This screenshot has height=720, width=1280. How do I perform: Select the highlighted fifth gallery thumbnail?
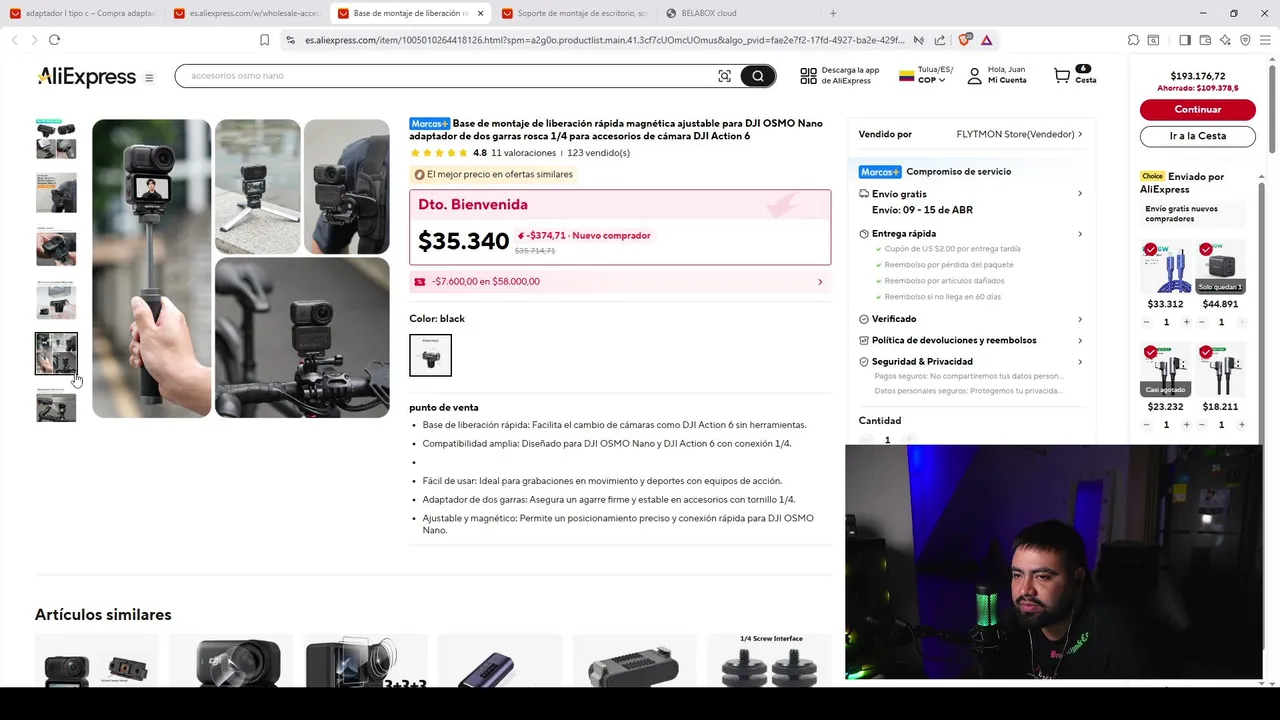click(56, 354)
